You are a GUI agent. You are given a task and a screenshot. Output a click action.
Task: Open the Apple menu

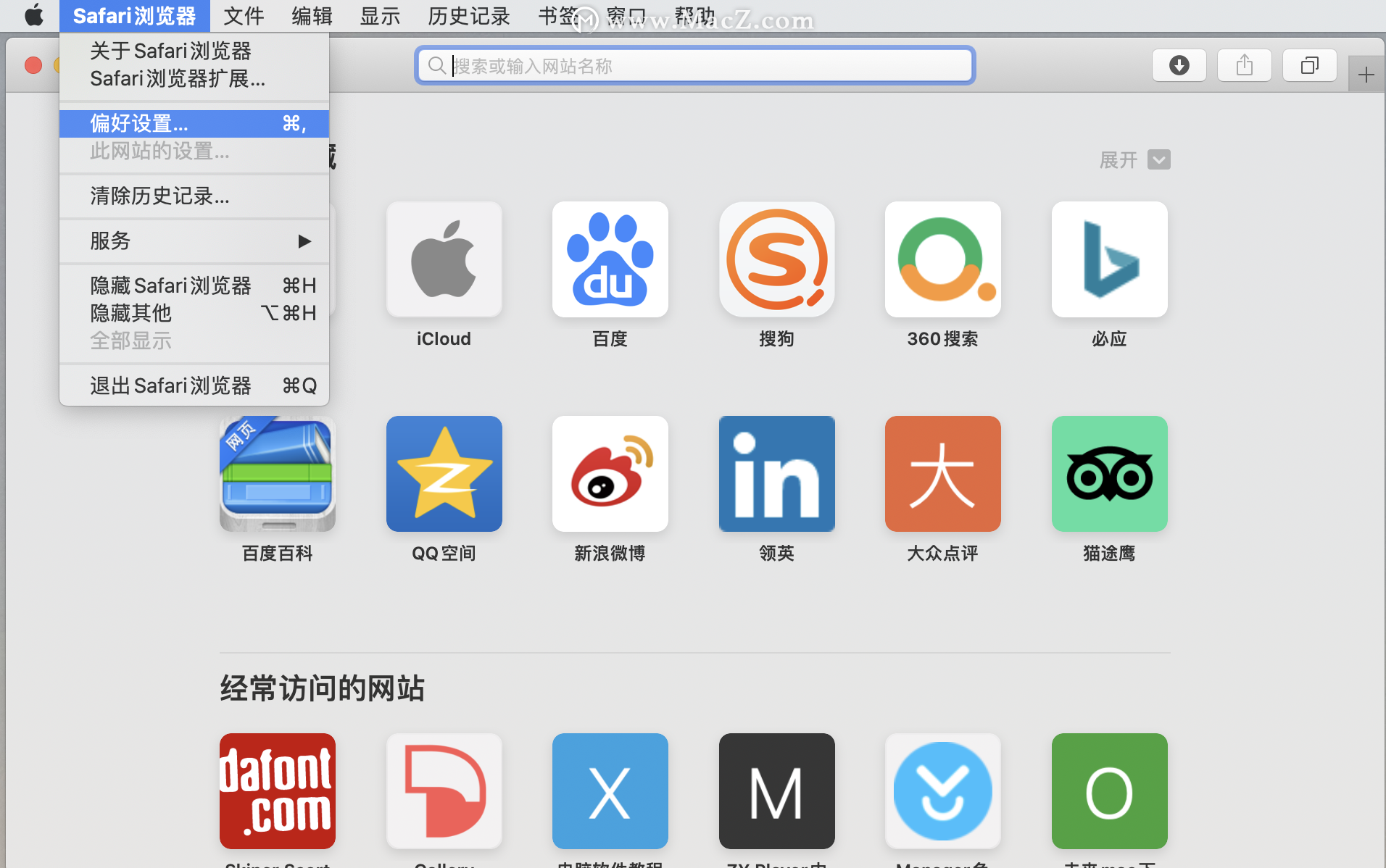pyautogui.click(x=33, y=15)
